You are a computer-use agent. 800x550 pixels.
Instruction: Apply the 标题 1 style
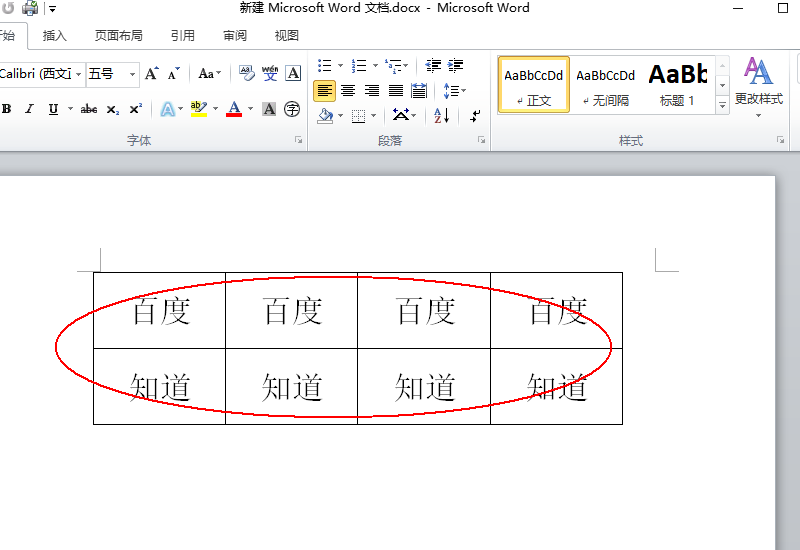678,85
